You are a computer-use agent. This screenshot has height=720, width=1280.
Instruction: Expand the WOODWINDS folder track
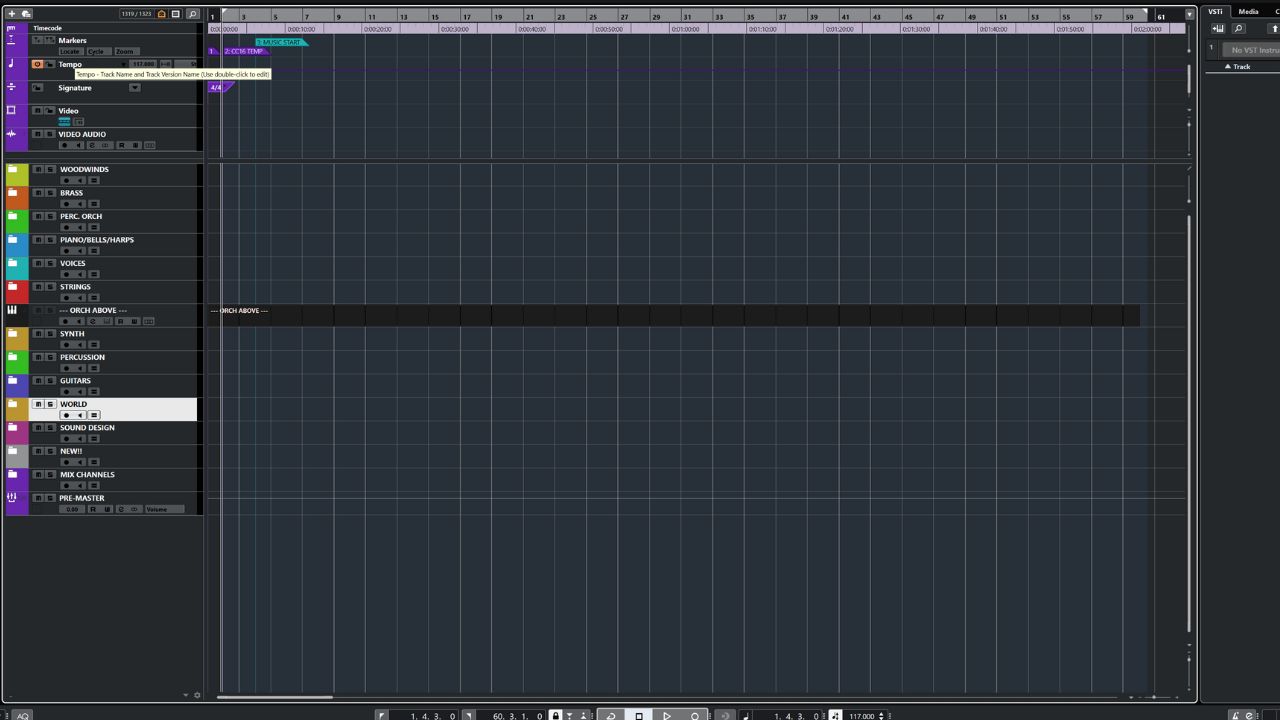pos(12,169)
